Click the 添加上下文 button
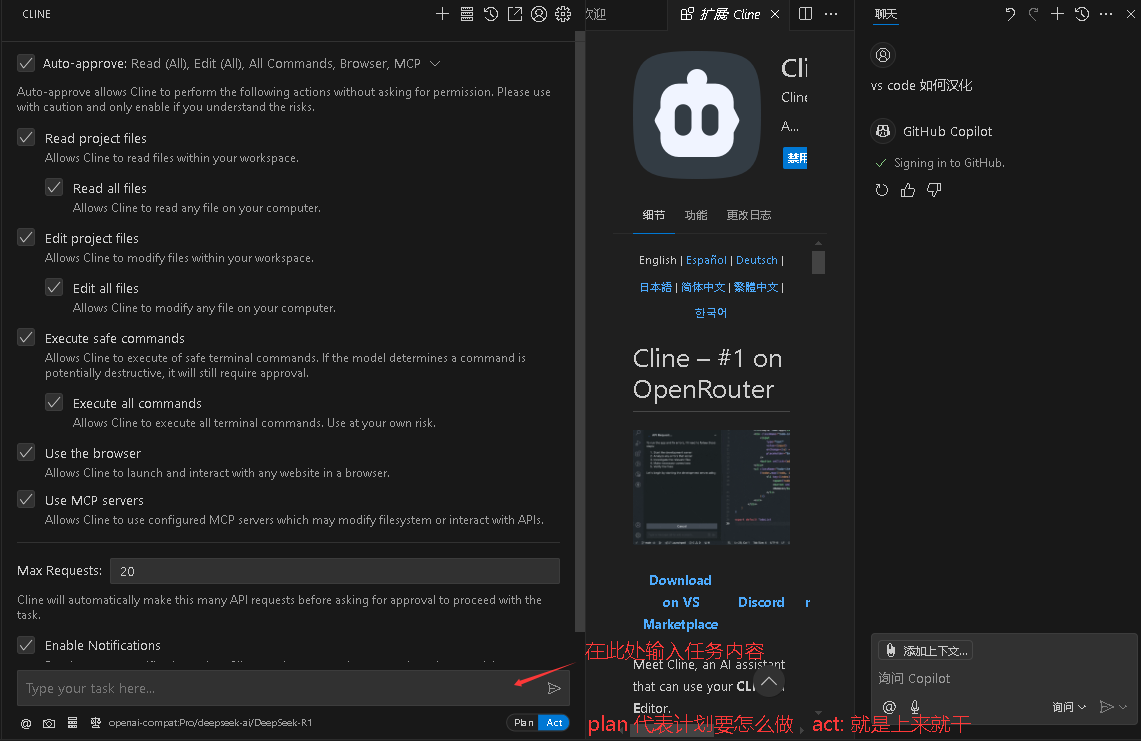 click(x=926, y=651)
